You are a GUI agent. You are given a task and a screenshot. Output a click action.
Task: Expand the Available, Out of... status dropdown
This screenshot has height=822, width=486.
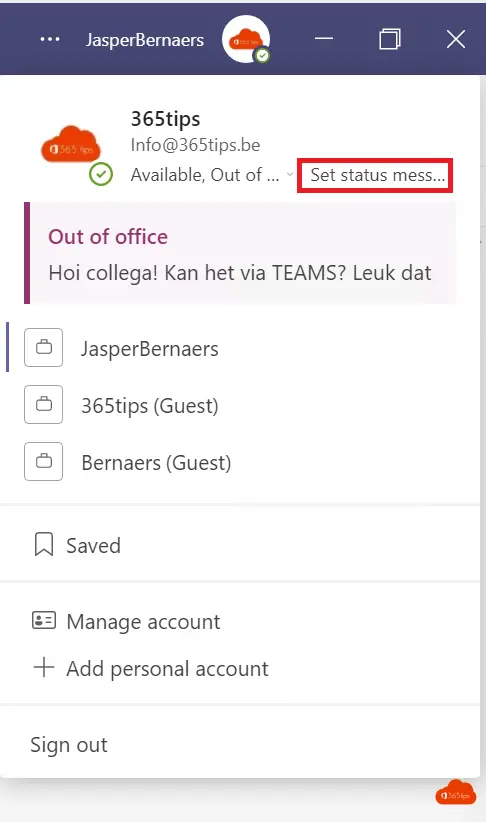pyautogui.click(x=212, y=175)
